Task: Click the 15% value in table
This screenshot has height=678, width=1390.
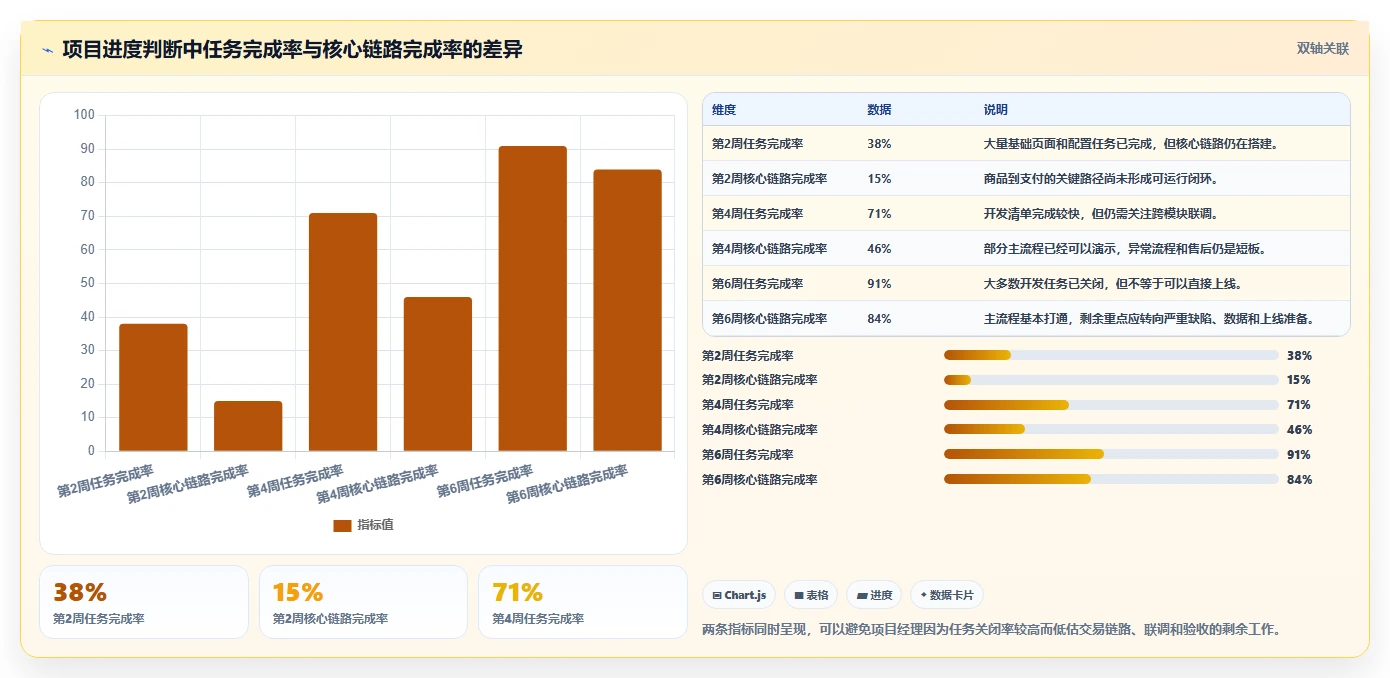Action: (x=879, y=179)
